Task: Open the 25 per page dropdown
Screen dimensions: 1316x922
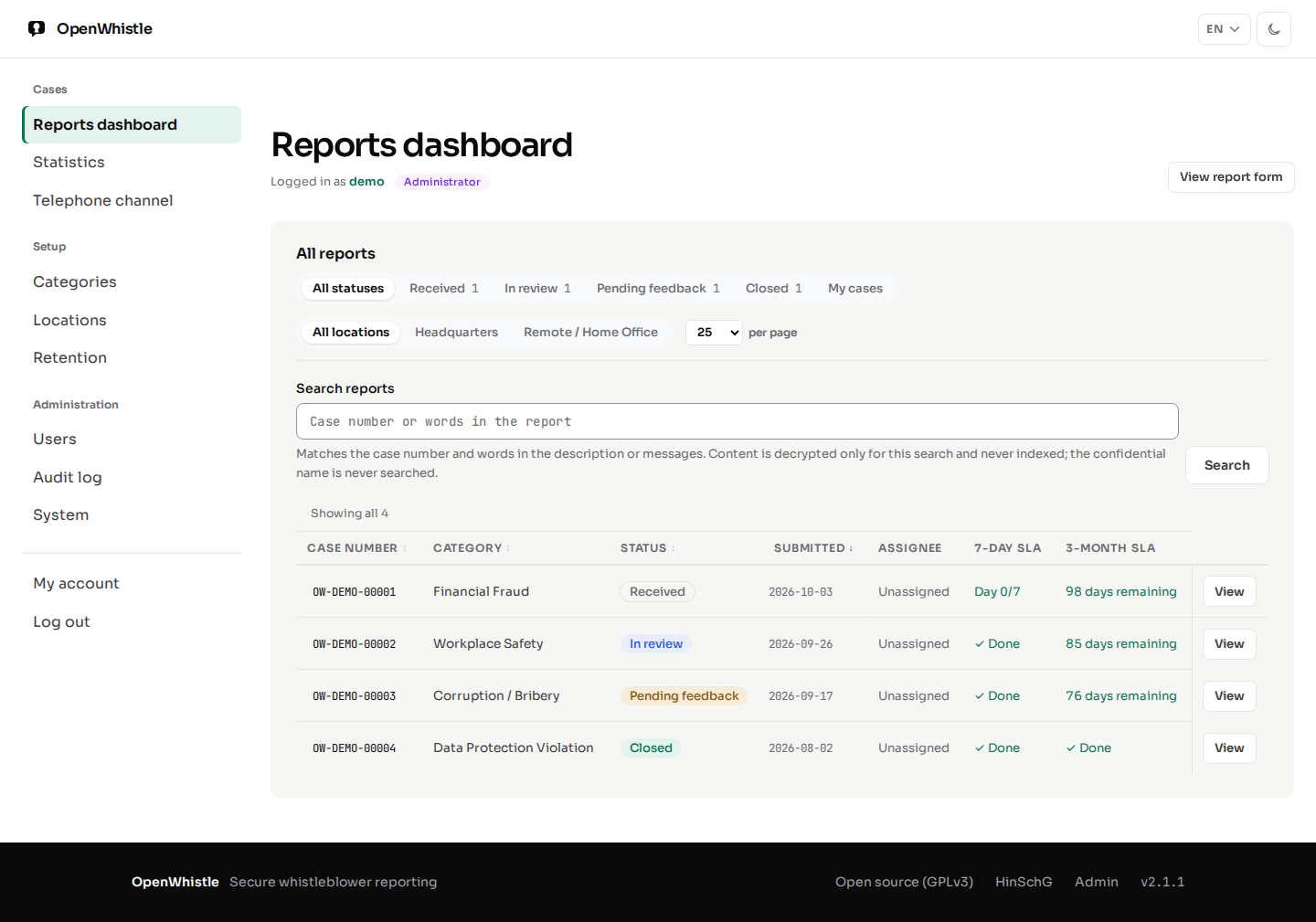Action: 714,333
